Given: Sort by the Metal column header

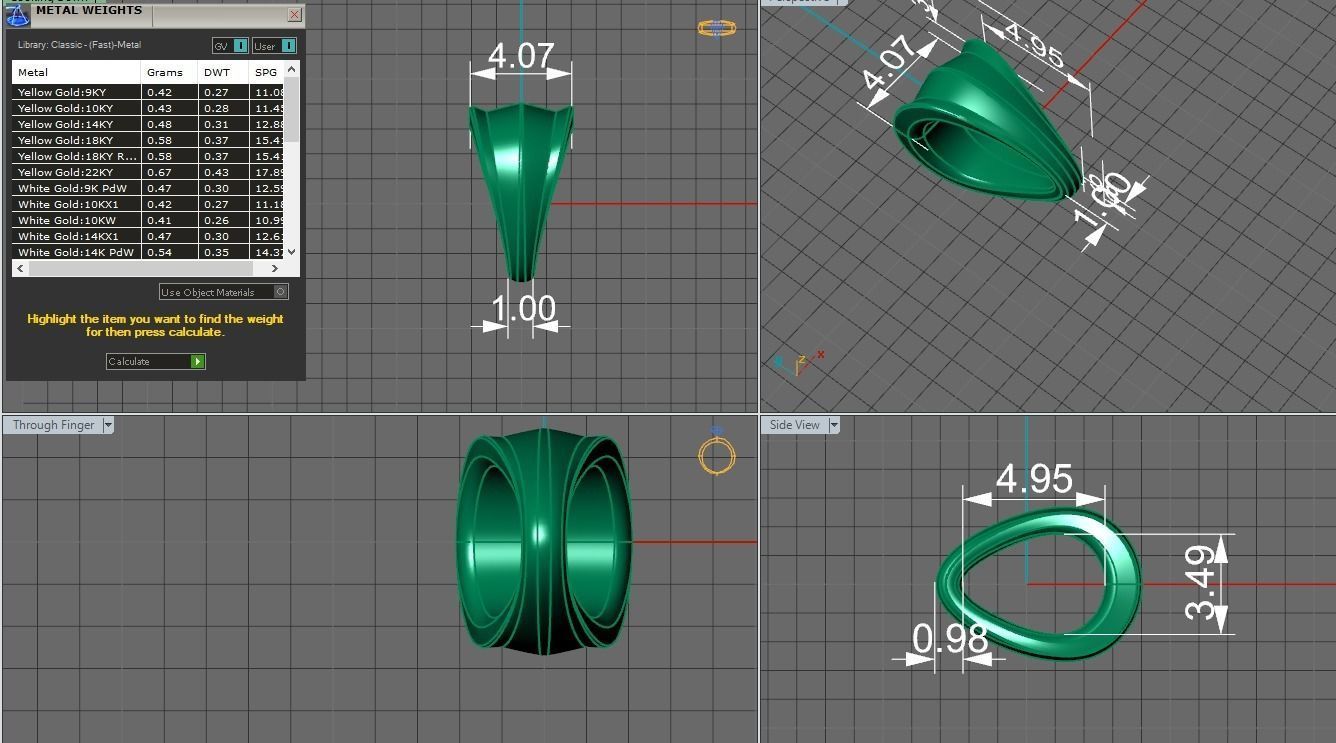Looking at the screenshot, I should click(x=76, y=72).
